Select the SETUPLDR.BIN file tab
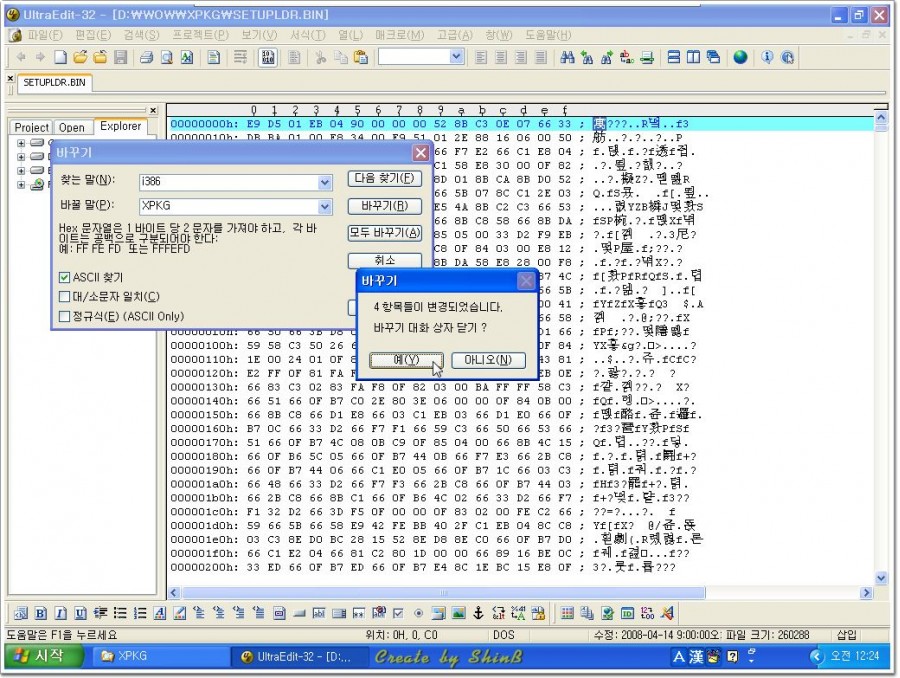Viewport: 900px width, 678px height. (55, 83)
